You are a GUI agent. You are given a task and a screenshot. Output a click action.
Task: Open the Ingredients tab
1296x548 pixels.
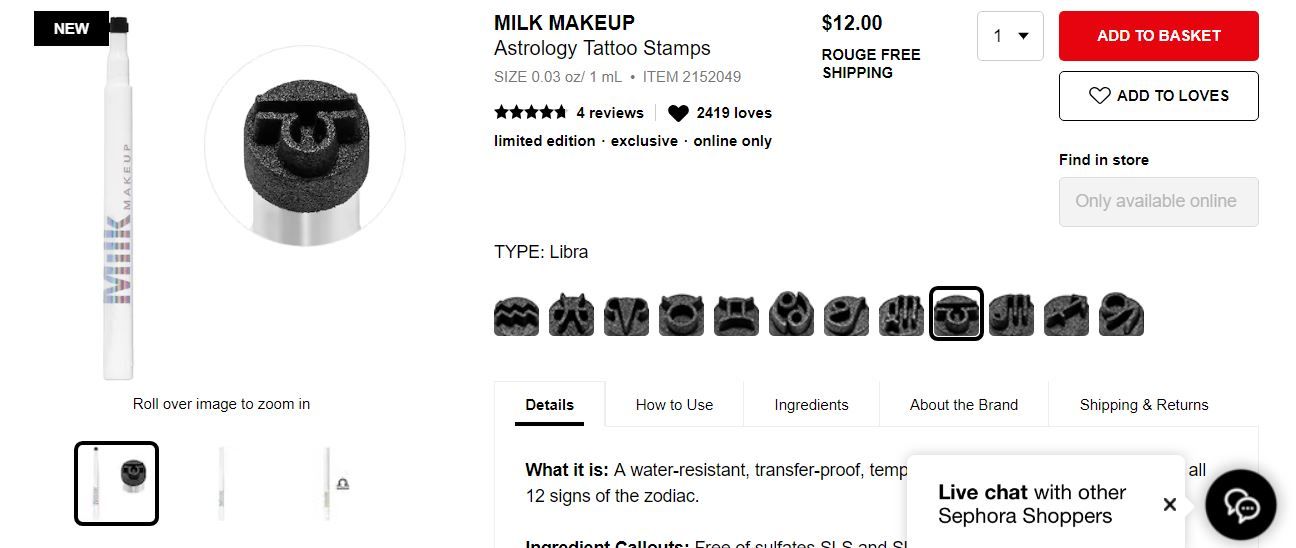[x=811, y=405]
